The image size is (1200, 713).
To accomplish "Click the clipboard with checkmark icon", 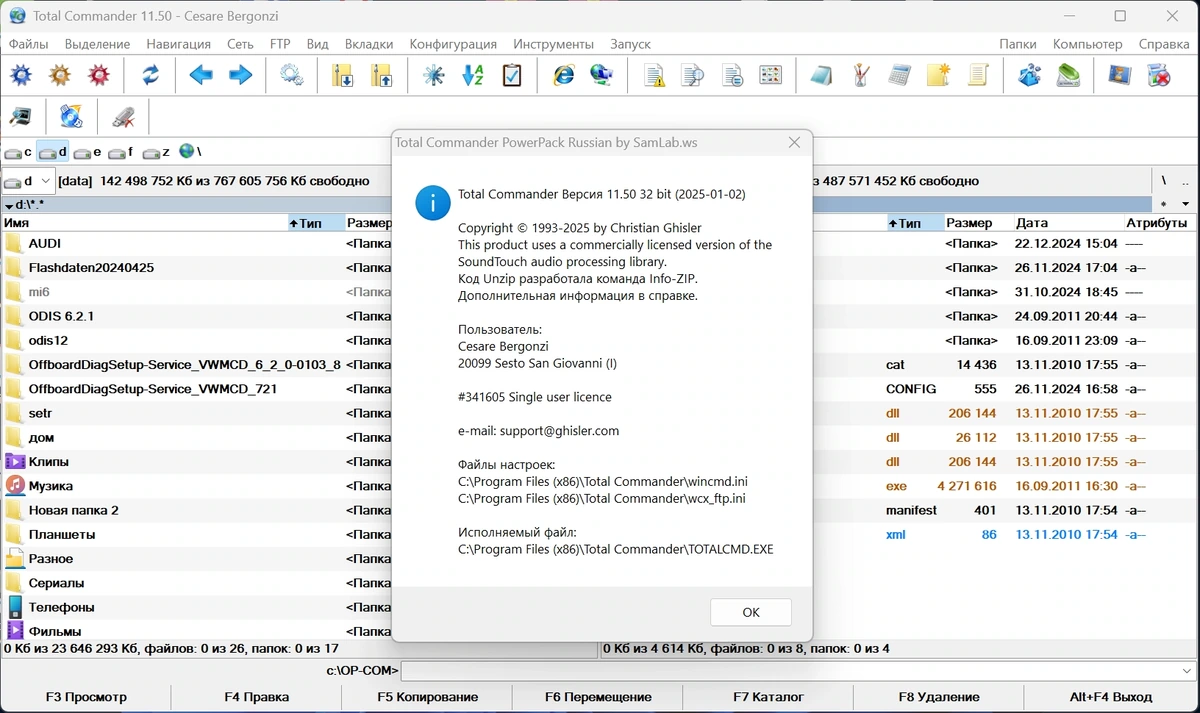I will [512, 75].
